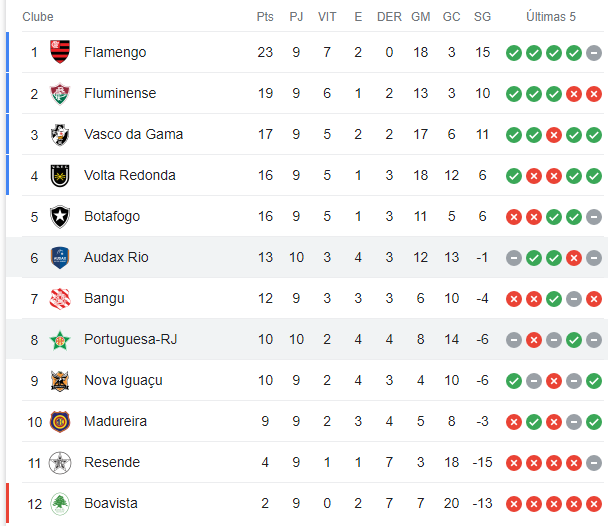
Task: Click the Portuguesa-RJ green star crest
Action: tap(60, 340)
